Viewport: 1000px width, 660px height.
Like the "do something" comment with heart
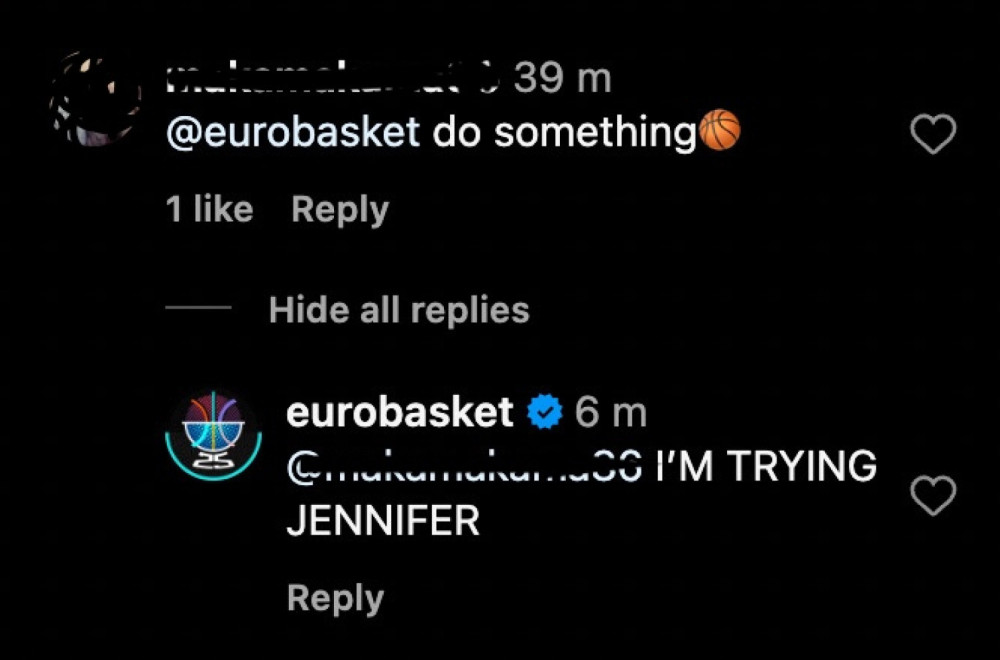pos(934,134)
